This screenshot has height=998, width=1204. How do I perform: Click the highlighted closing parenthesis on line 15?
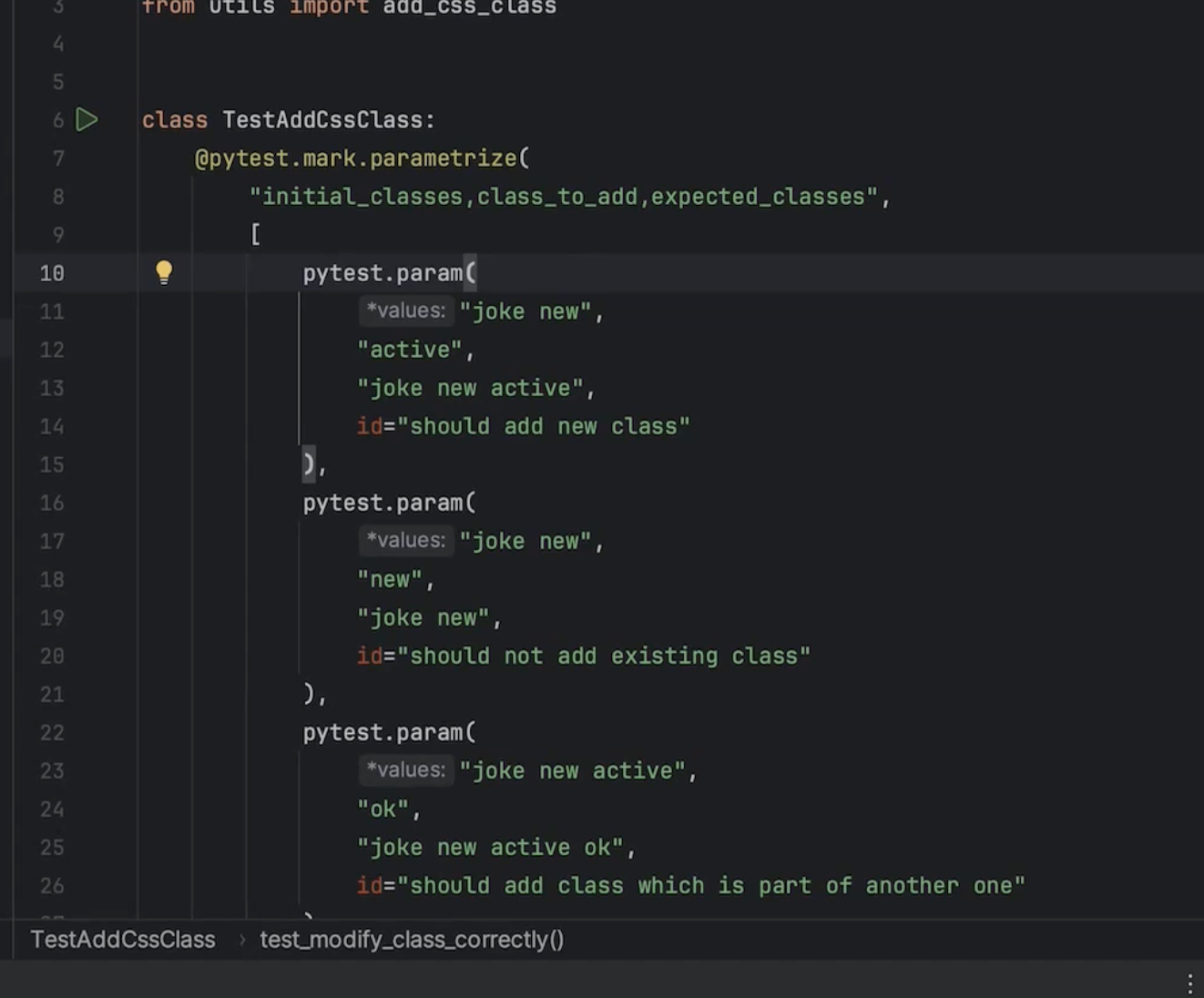[x=309, y=464]
